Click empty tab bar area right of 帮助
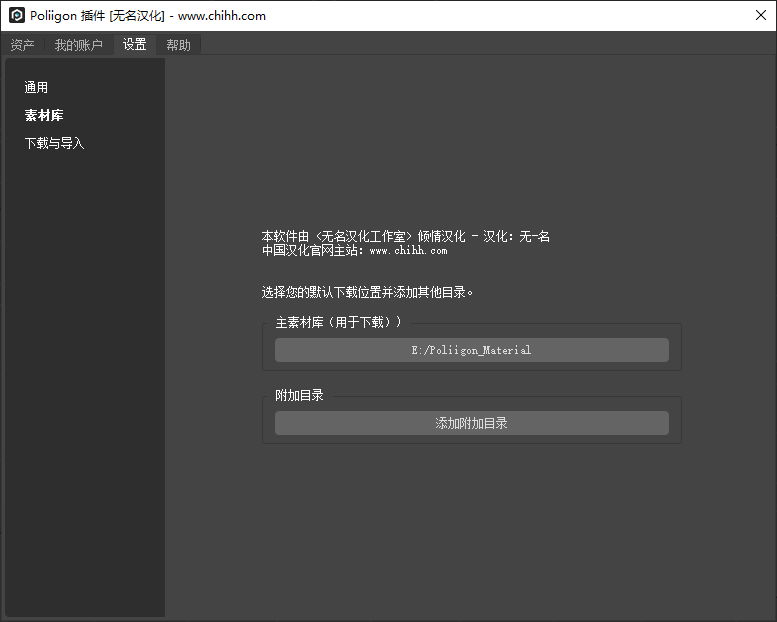 [x=480, y=45]
